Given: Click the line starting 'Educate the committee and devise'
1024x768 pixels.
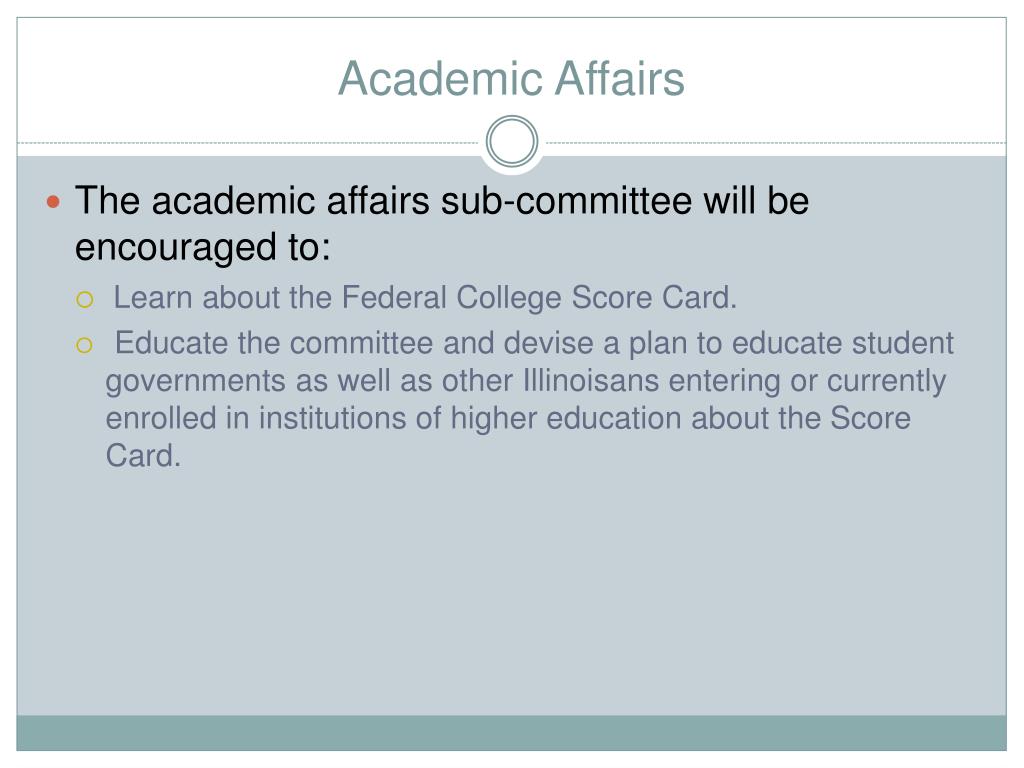Looking at the screenshot, I should 534,343.
